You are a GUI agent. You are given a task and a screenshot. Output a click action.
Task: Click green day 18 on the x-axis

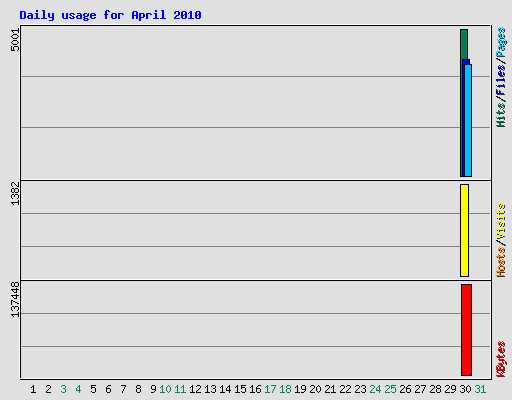(x=285, y=389)
